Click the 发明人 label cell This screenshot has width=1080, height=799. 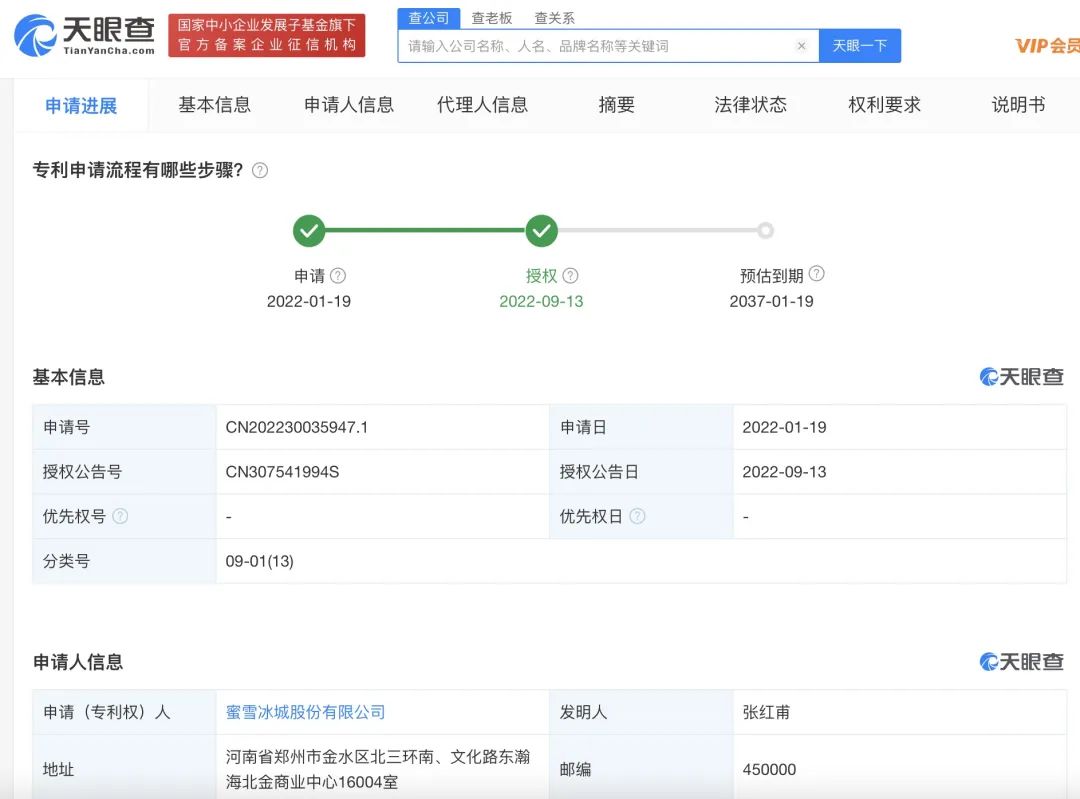(x=641, y=712)
